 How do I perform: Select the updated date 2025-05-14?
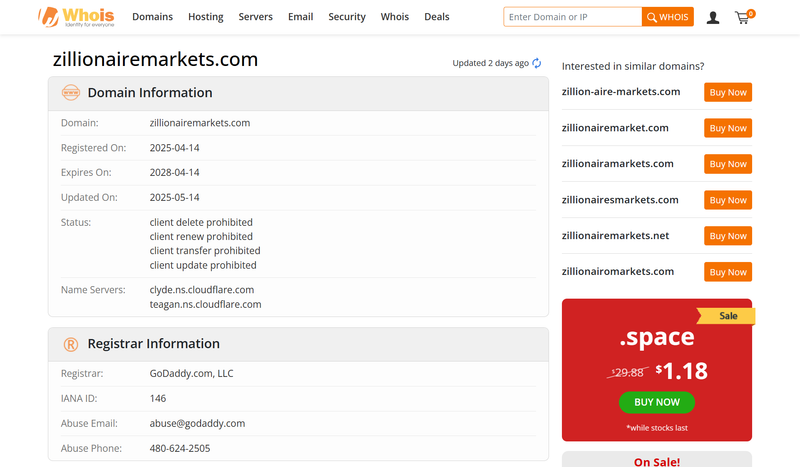(x=174, y=198)
